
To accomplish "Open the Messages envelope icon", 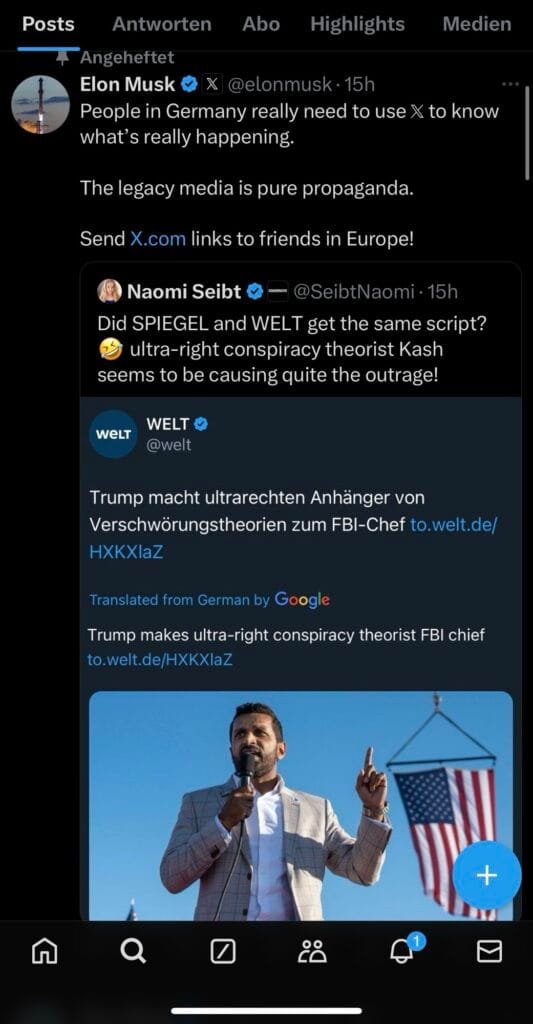I will 489,952.
